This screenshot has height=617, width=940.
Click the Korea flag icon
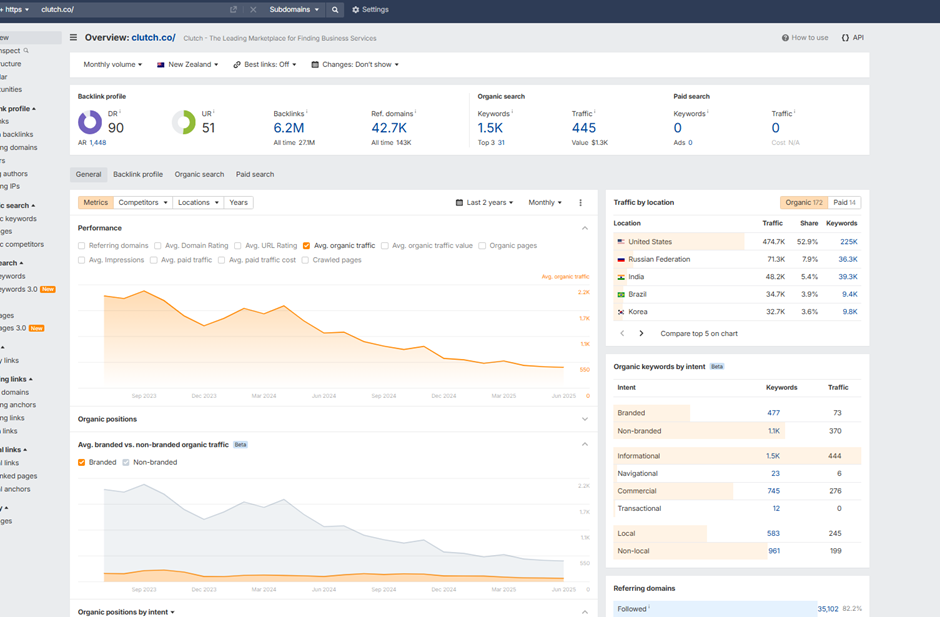[x=621, y=312]
